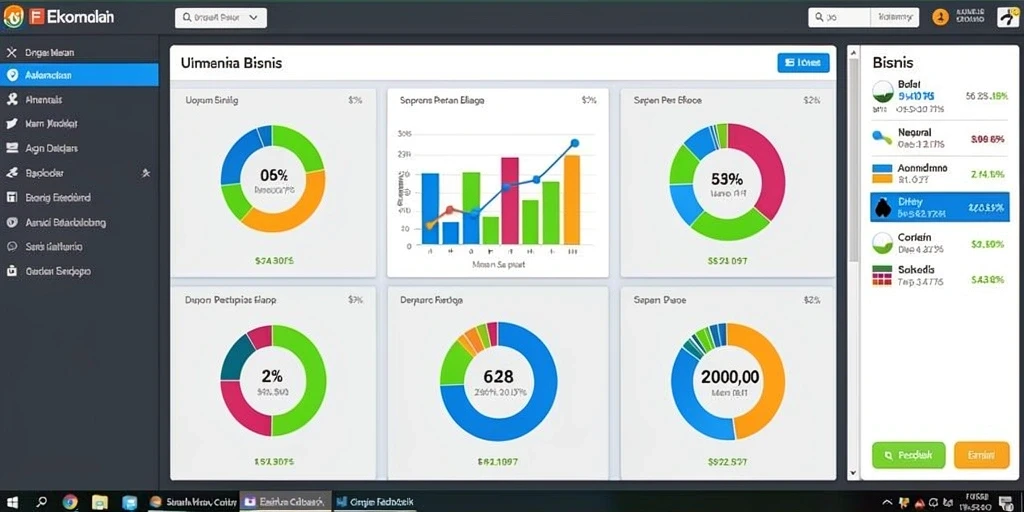Click the green button below Bisnis list
The height and width of the screenshot is (512, 1024).
point(908,455)
